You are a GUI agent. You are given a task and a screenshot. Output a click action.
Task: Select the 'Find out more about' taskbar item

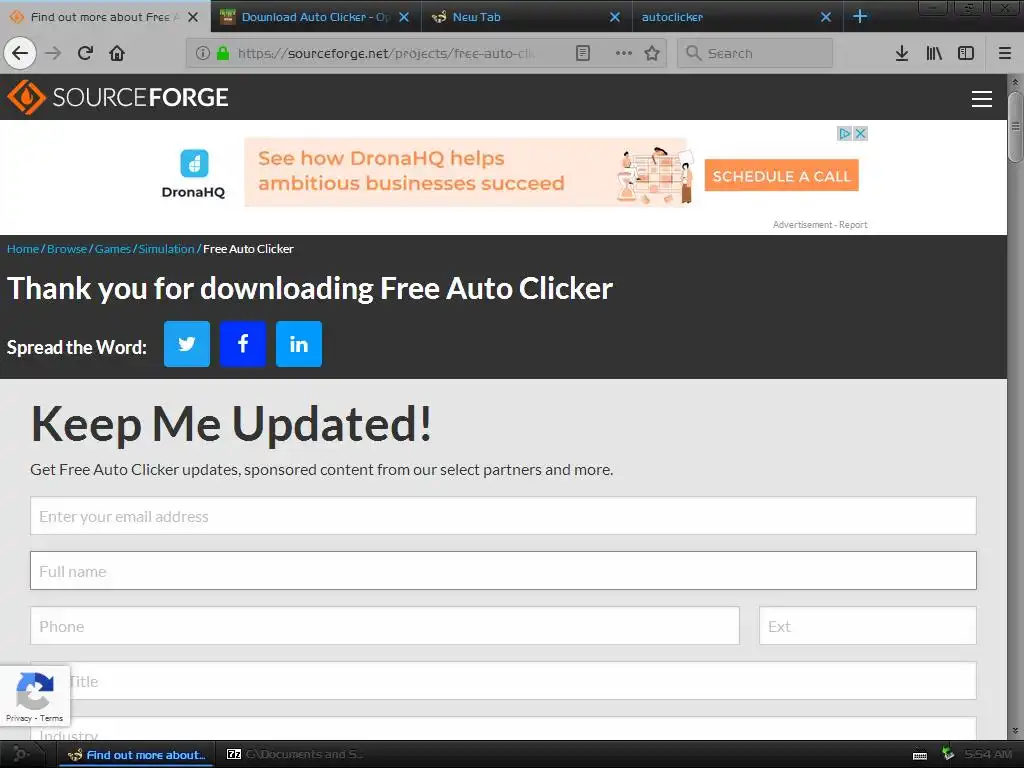click(x=137, y=755)
